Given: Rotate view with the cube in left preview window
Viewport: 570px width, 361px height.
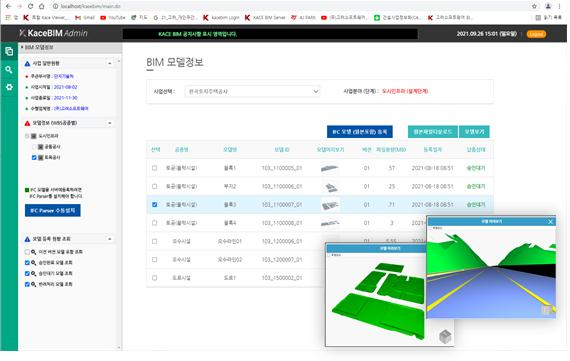Looking at the screenshot, I should click(x=445, y=336).
